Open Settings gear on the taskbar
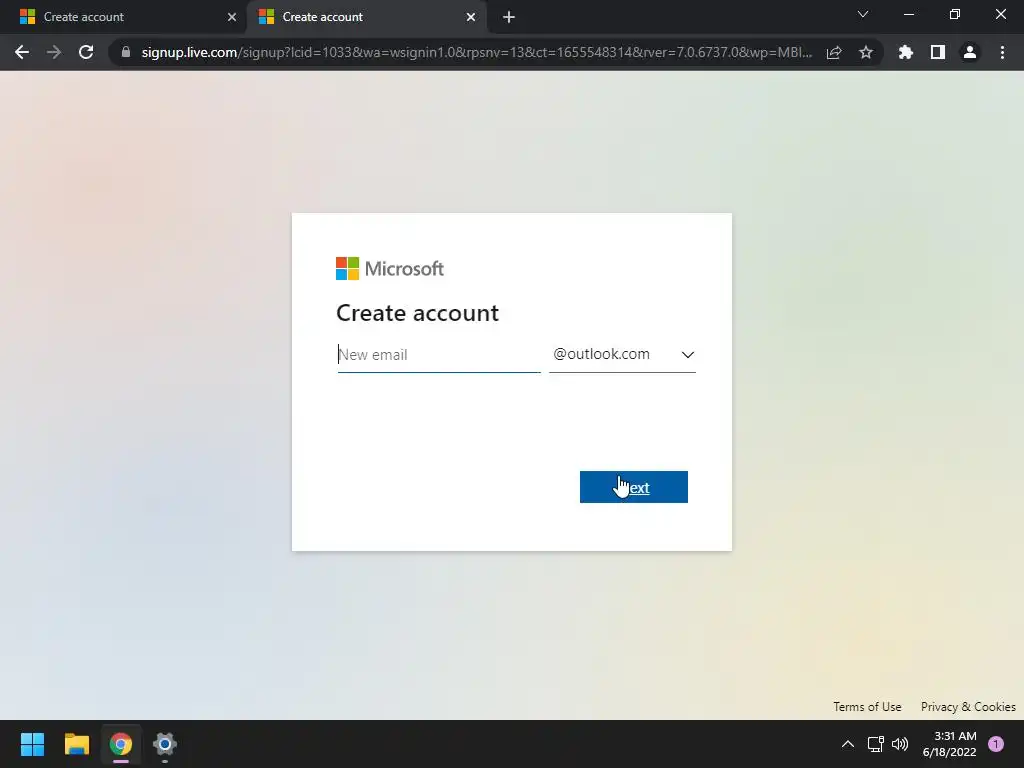This screenshot has height=768, width=1024. pyautogui.click(x=165, y=744)
